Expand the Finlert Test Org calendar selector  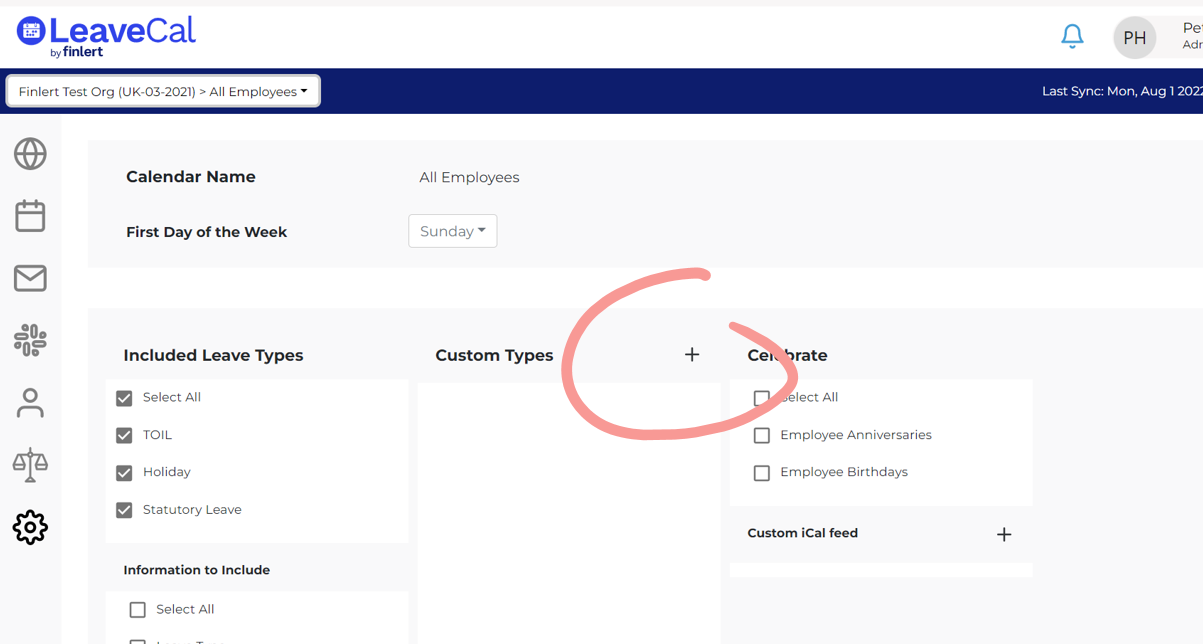pyautogui.click(x=163, y=91)
